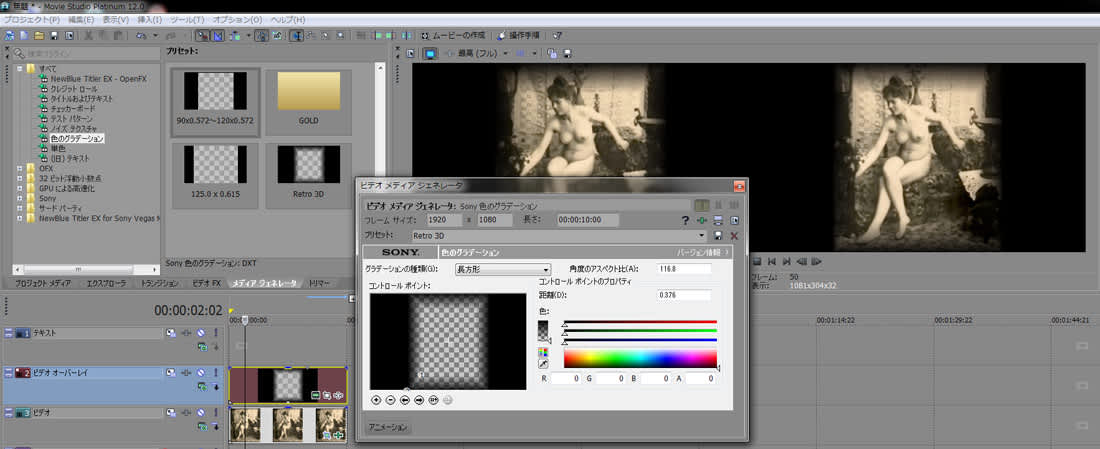Pick a color with the eyedropper tool
Image resolution: width=1100 pixels, height=449 pixels.
click(x=543, y=366)
